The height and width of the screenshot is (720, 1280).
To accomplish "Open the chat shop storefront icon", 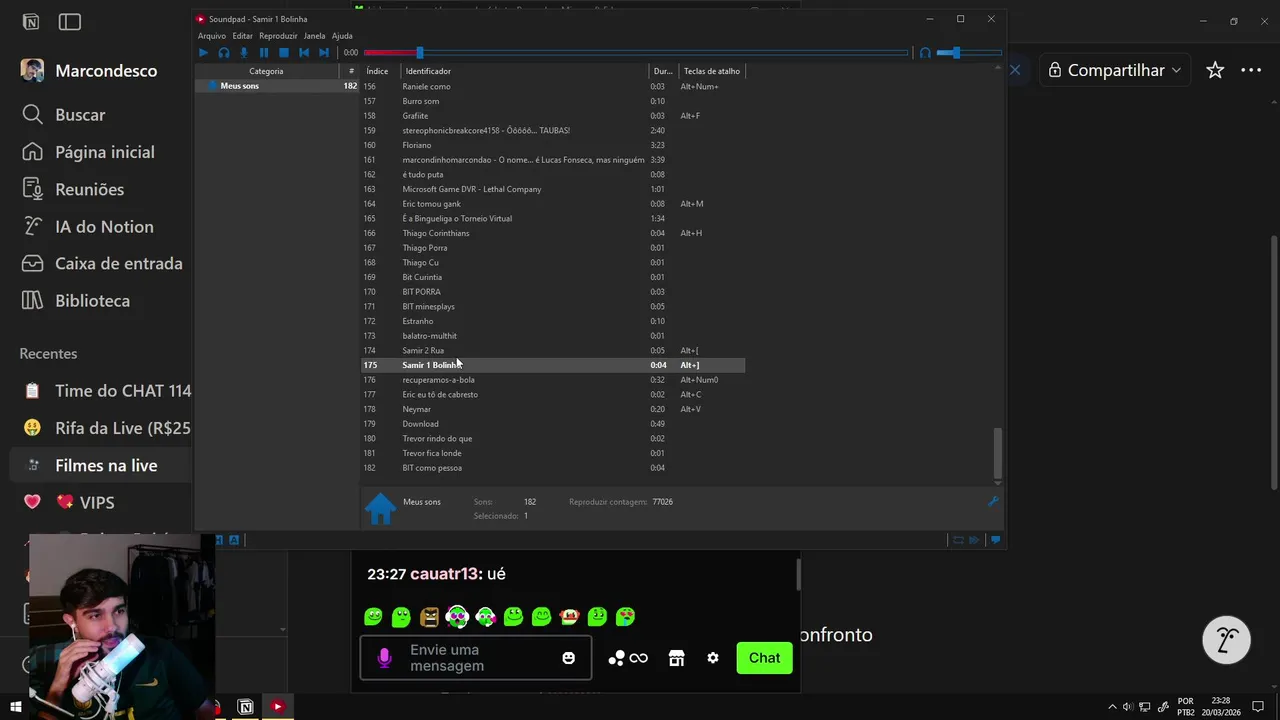I will [x=677, y=658].
